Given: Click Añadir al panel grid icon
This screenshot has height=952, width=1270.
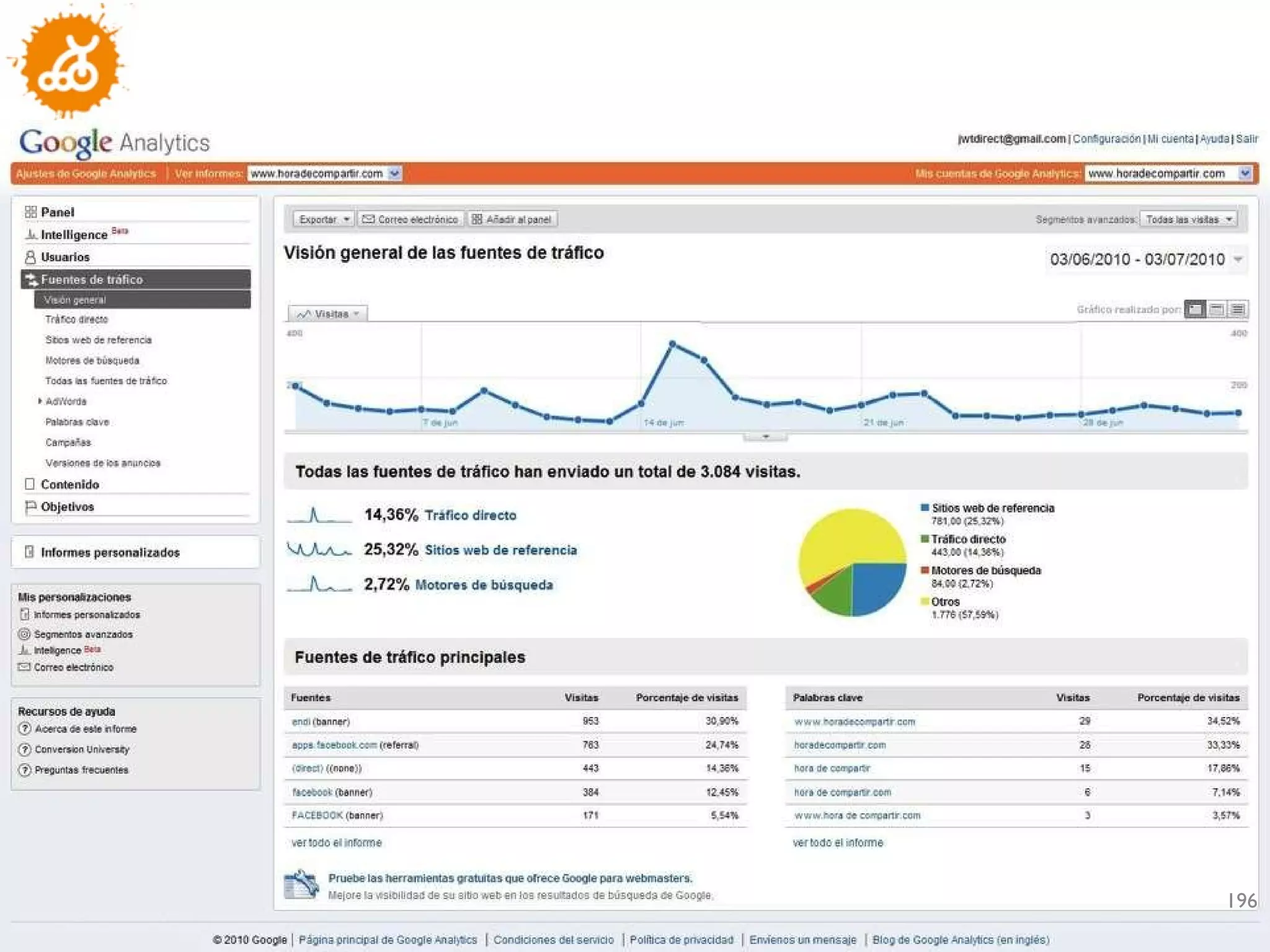Looking at the screenshot, I should (477, 219).
